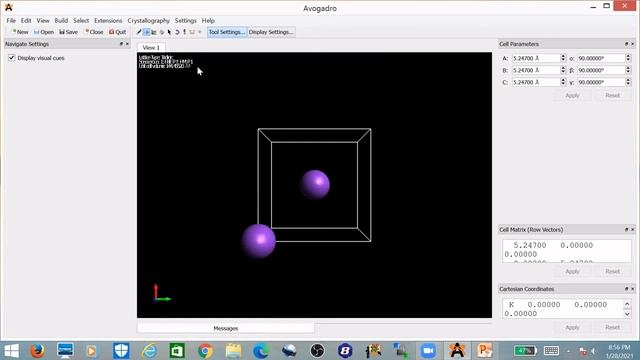
Task: Click Apply in Cell Matrix panel
Action: click(x=572, y=271)
